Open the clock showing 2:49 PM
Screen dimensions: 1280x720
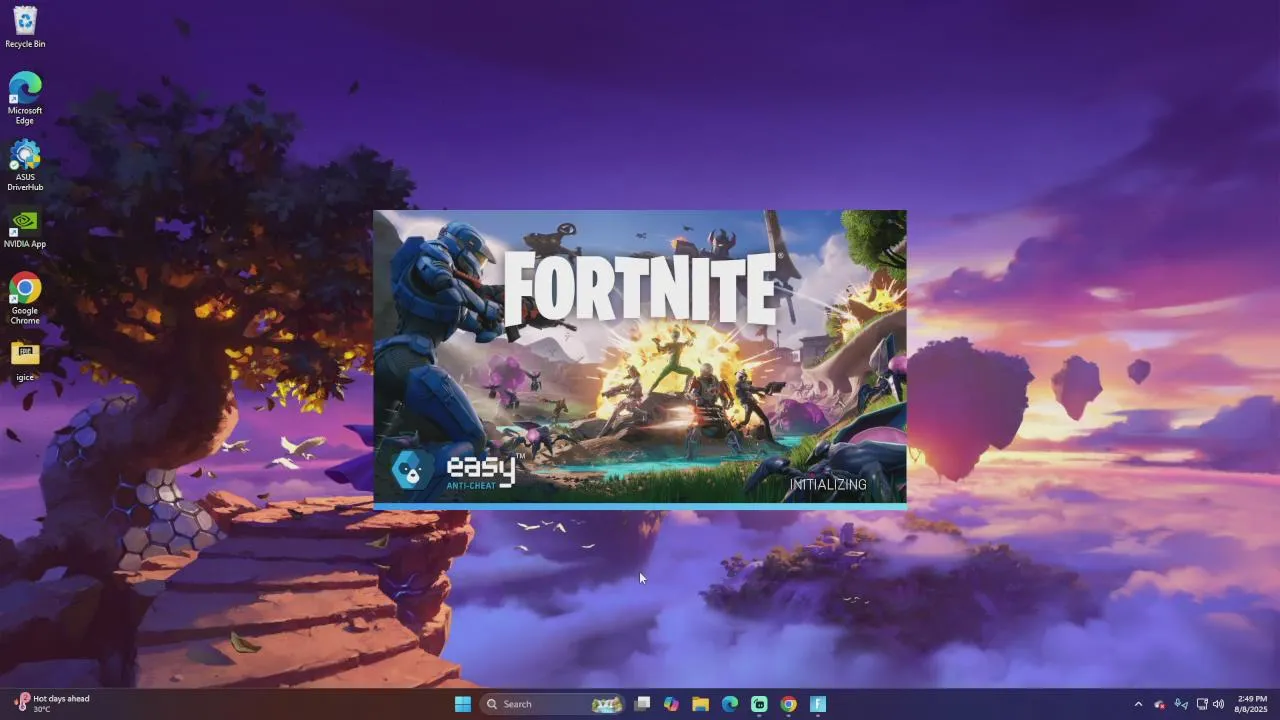pos(1252,704)
